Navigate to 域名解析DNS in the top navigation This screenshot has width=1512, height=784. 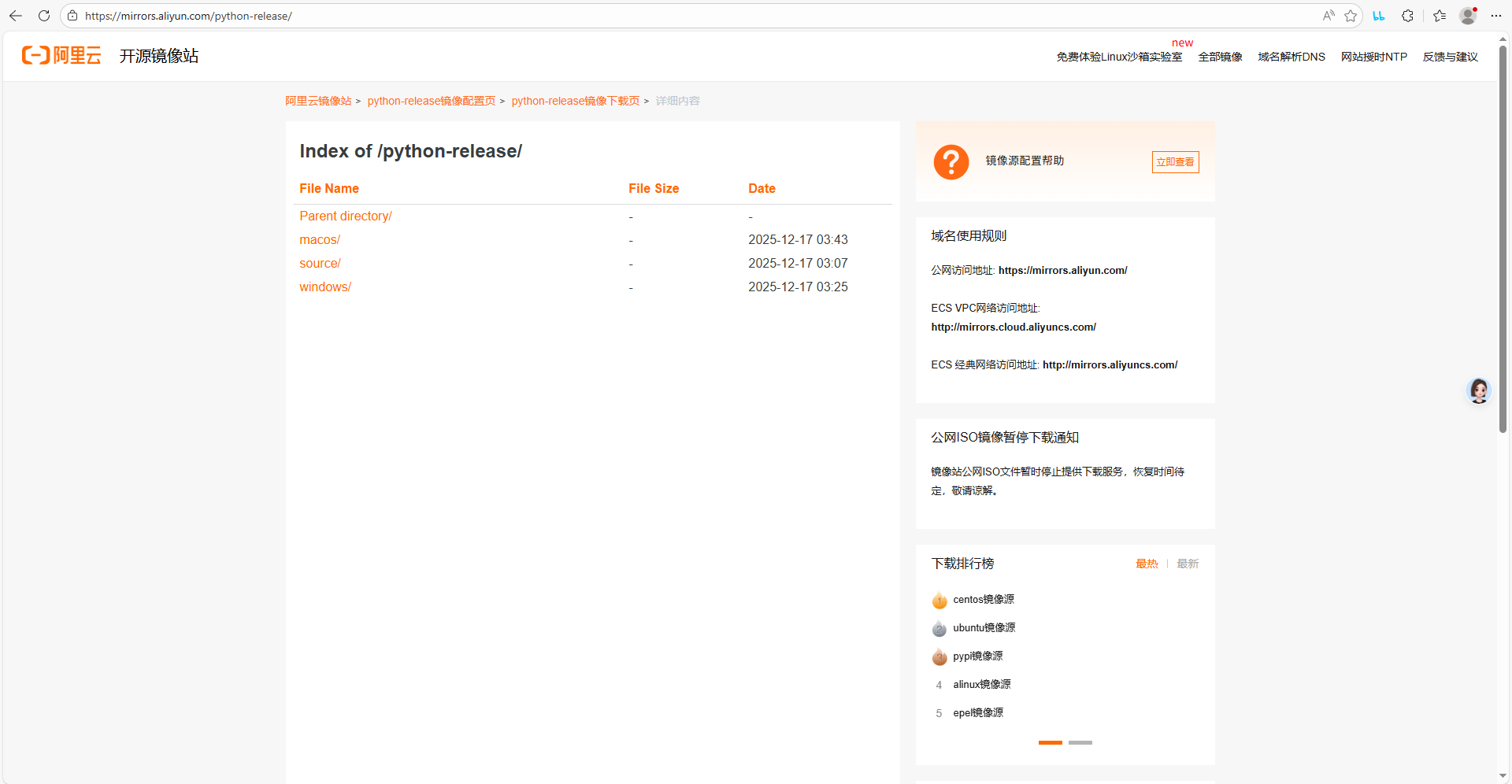tap(1291, 56)
